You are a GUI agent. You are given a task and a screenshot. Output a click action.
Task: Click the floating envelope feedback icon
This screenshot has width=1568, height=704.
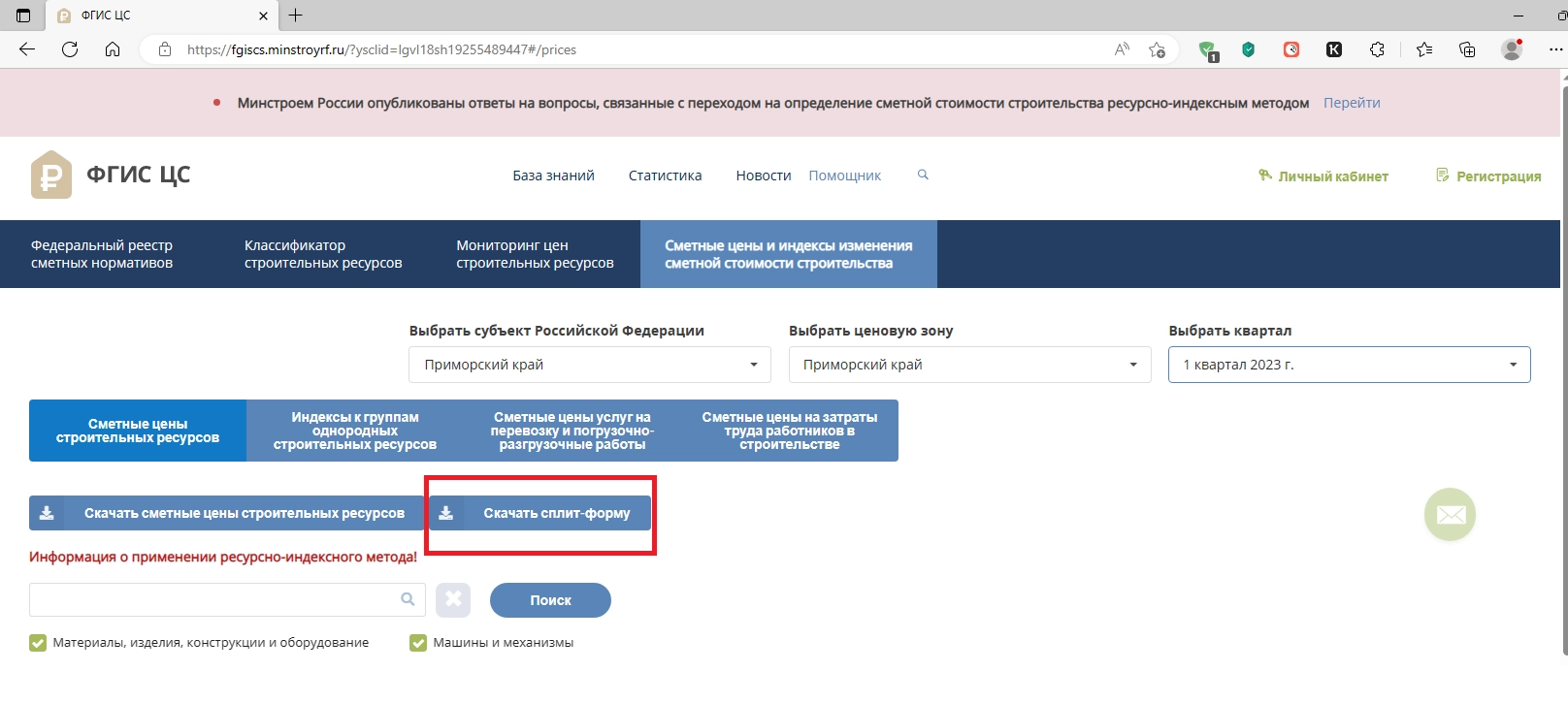point(1450,514)
